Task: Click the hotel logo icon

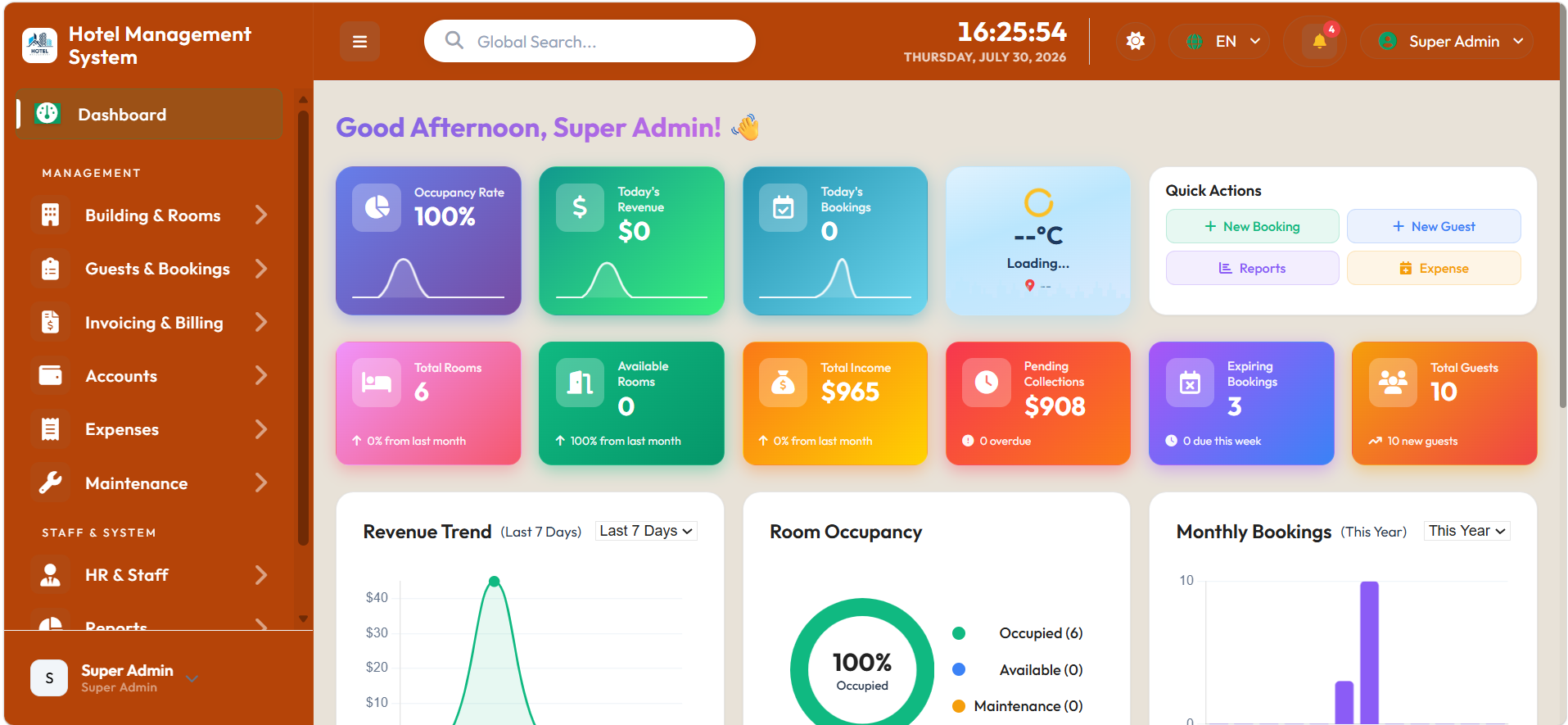Action: click(x=39, y=45)
